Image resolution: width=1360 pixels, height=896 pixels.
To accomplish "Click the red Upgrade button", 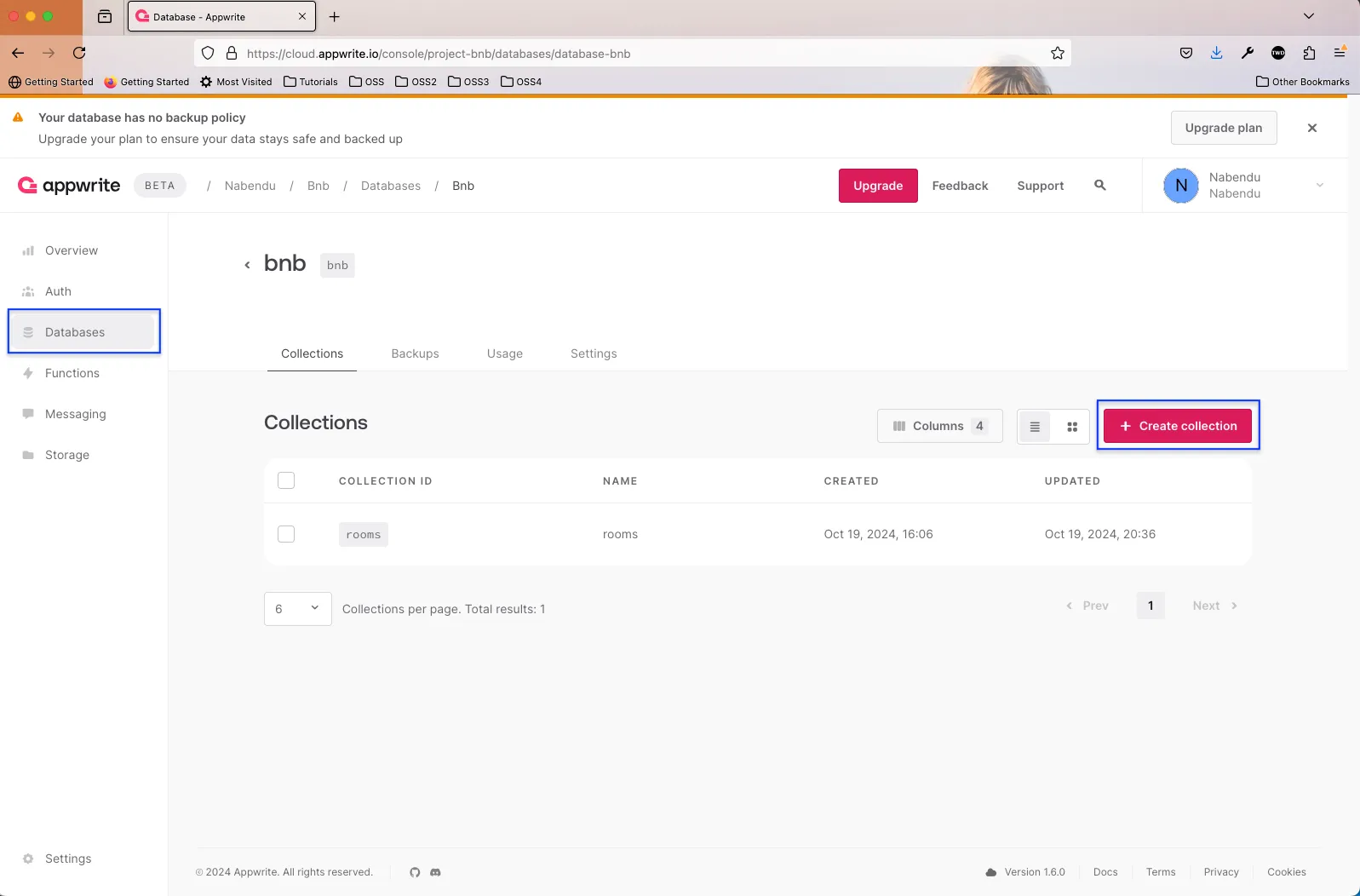I will 878,186.
